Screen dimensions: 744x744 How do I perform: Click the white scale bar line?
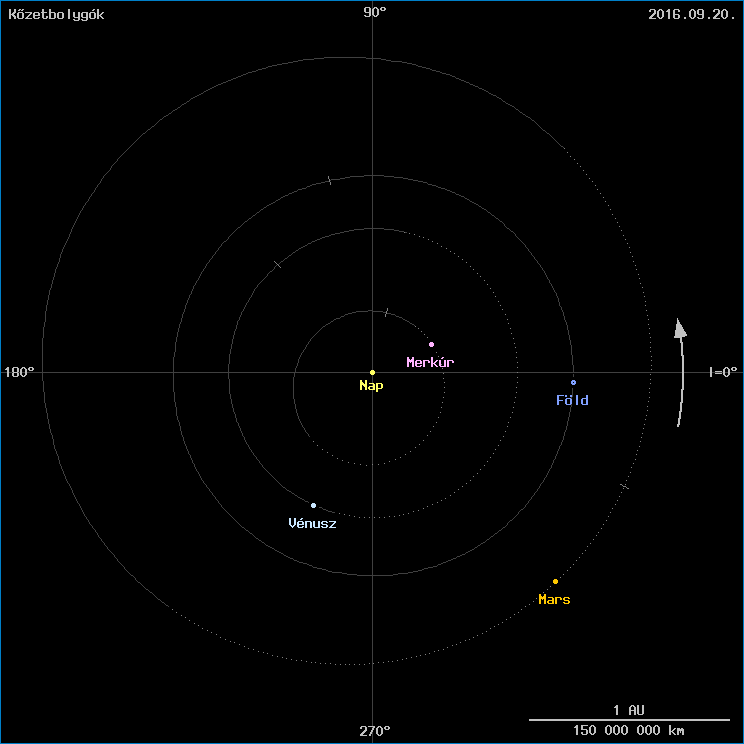click(629, 720)
